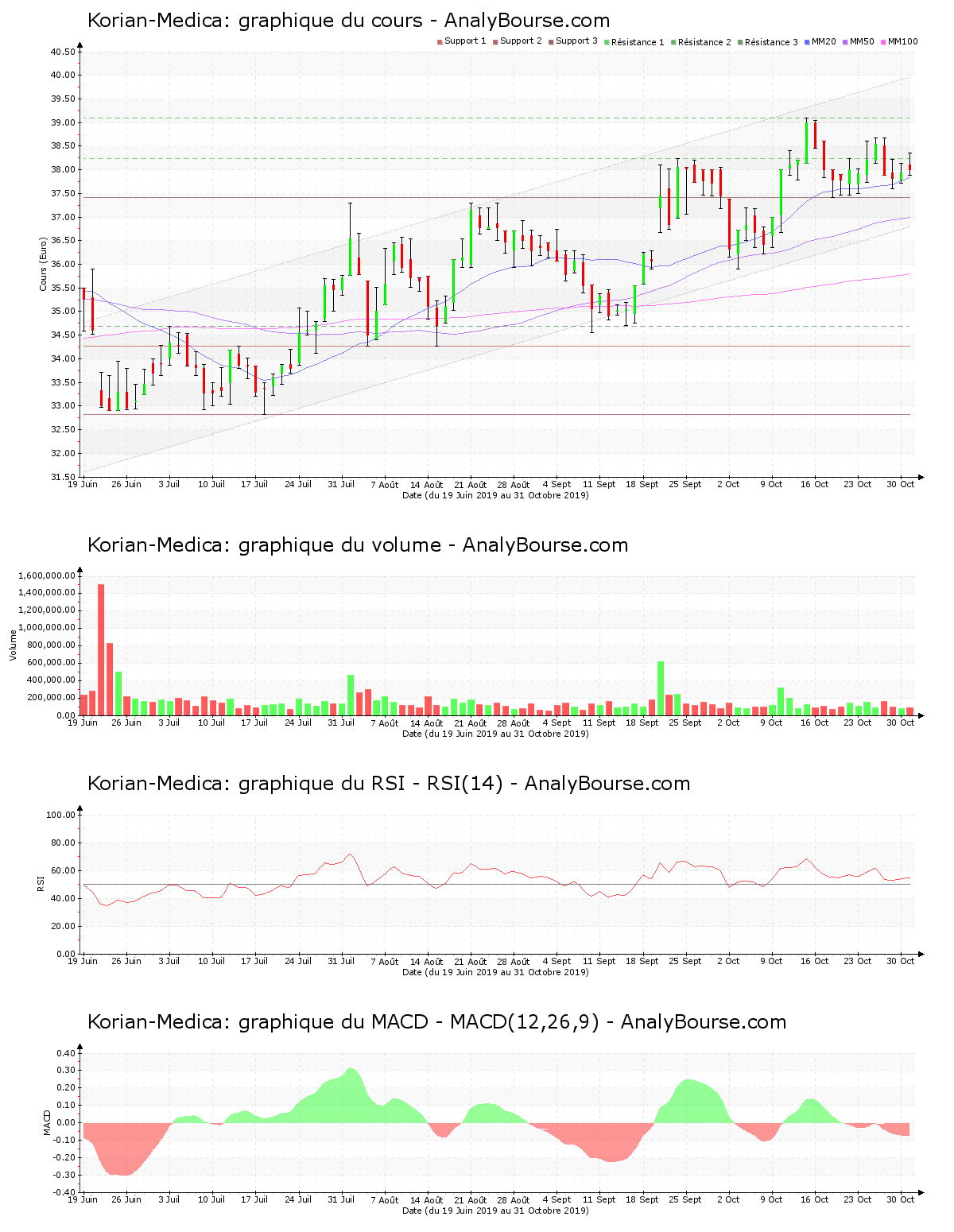Click the '0.40' MACD axis label
954x1232 pixels.
coord(65,1053)
